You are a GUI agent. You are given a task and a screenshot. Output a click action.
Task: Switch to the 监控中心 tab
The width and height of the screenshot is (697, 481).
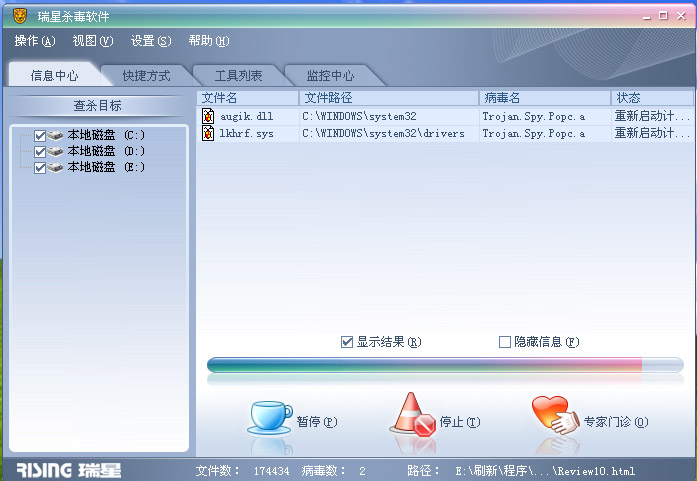[330, 76]
